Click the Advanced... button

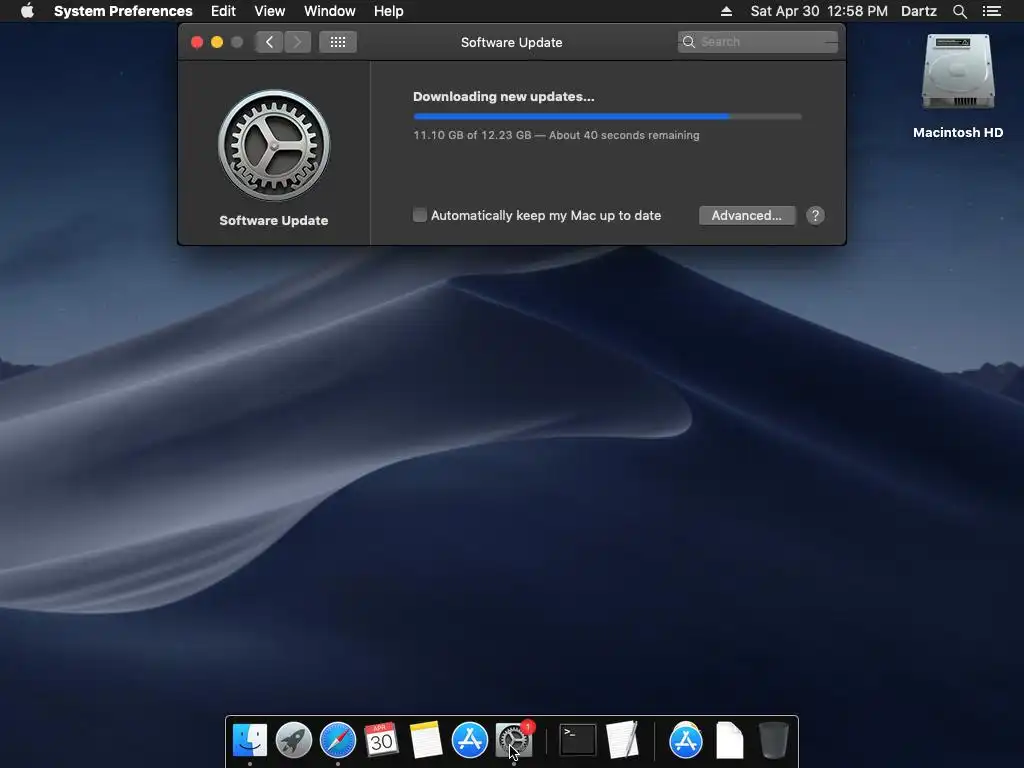coord(747,216)
